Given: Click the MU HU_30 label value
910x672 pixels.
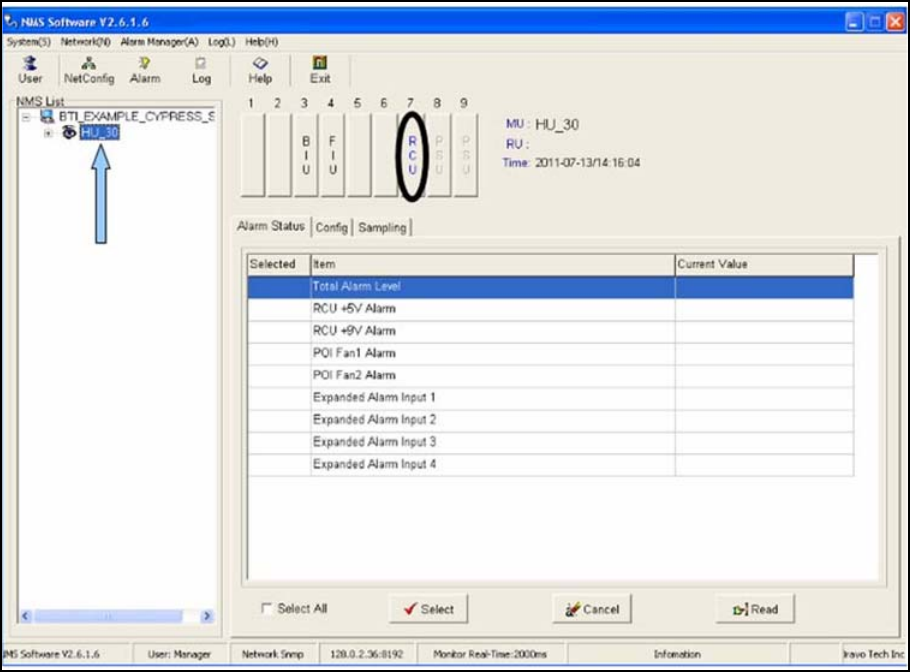Looking at the screenshot, I should point(557,125).
